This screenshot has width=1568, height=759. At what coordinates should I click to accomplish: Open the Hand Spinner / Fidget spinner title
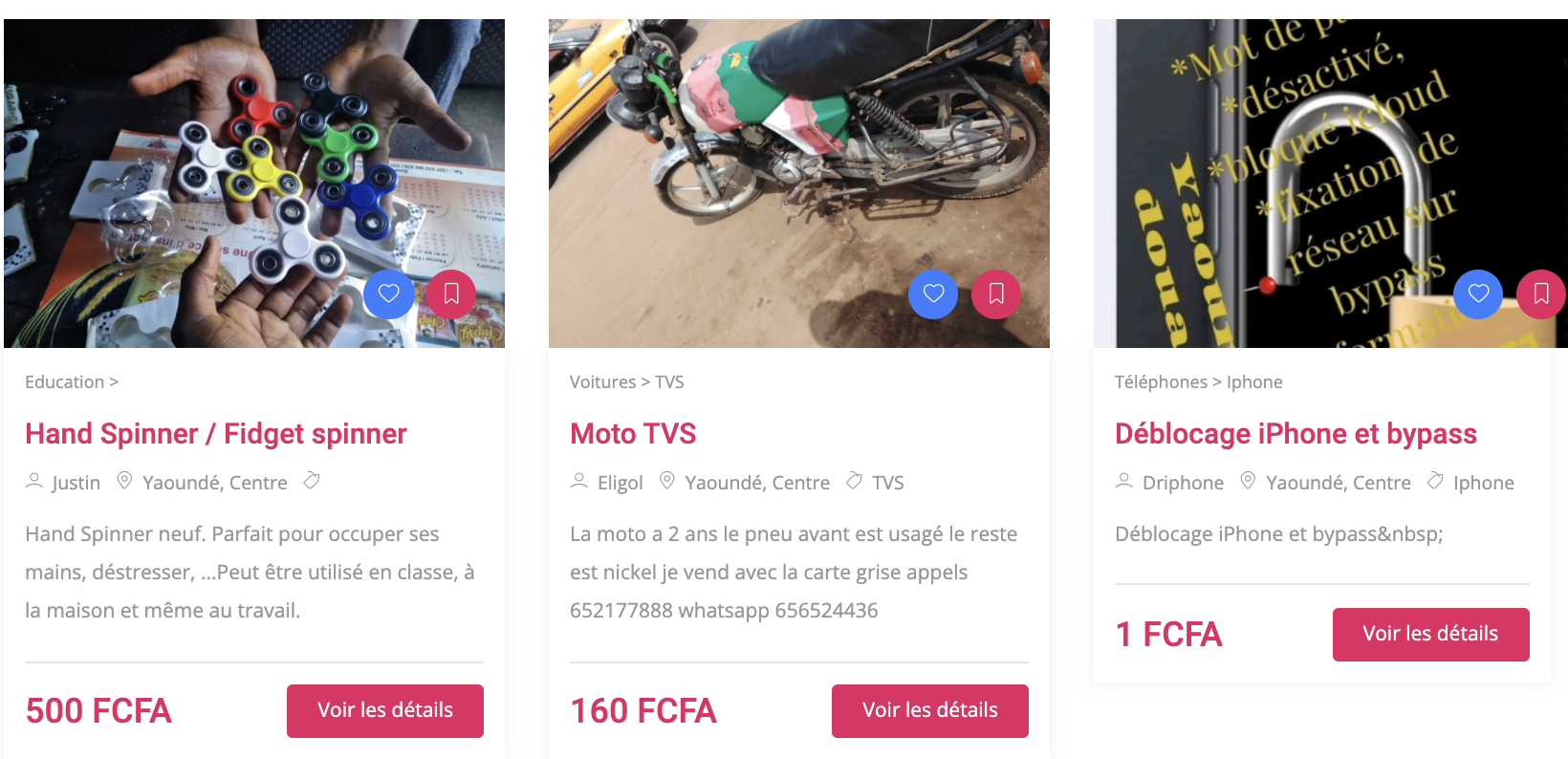pyautogui.click(x=216, y=434)
